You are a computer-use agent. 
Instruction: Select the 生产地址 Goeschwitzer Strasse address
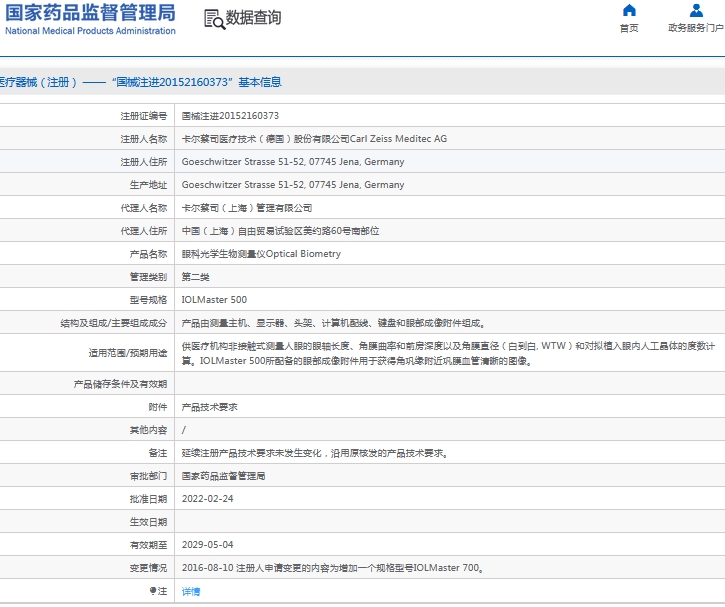[293, 185]
